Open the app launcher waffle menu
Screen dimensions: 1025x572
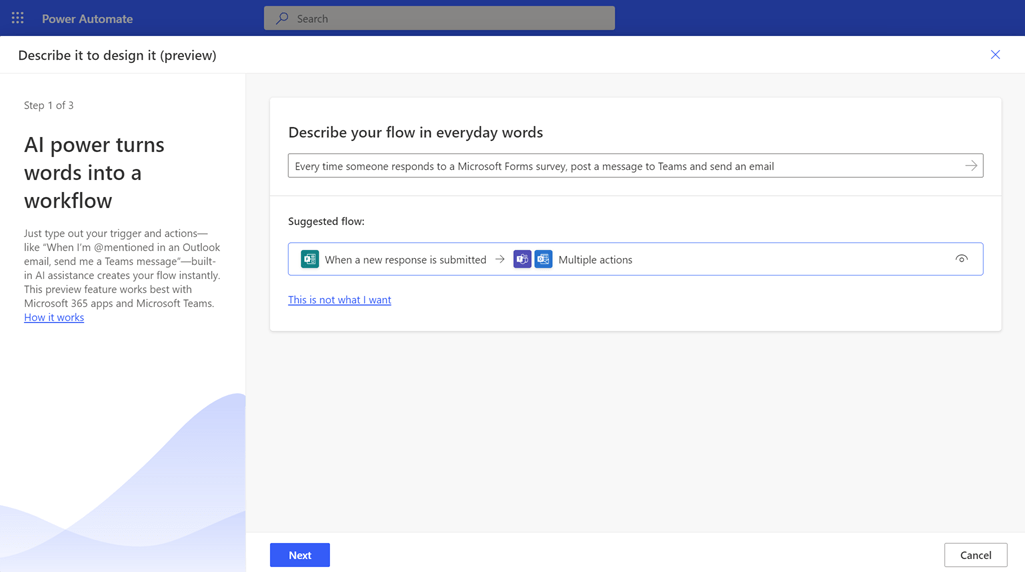point(18,18)
